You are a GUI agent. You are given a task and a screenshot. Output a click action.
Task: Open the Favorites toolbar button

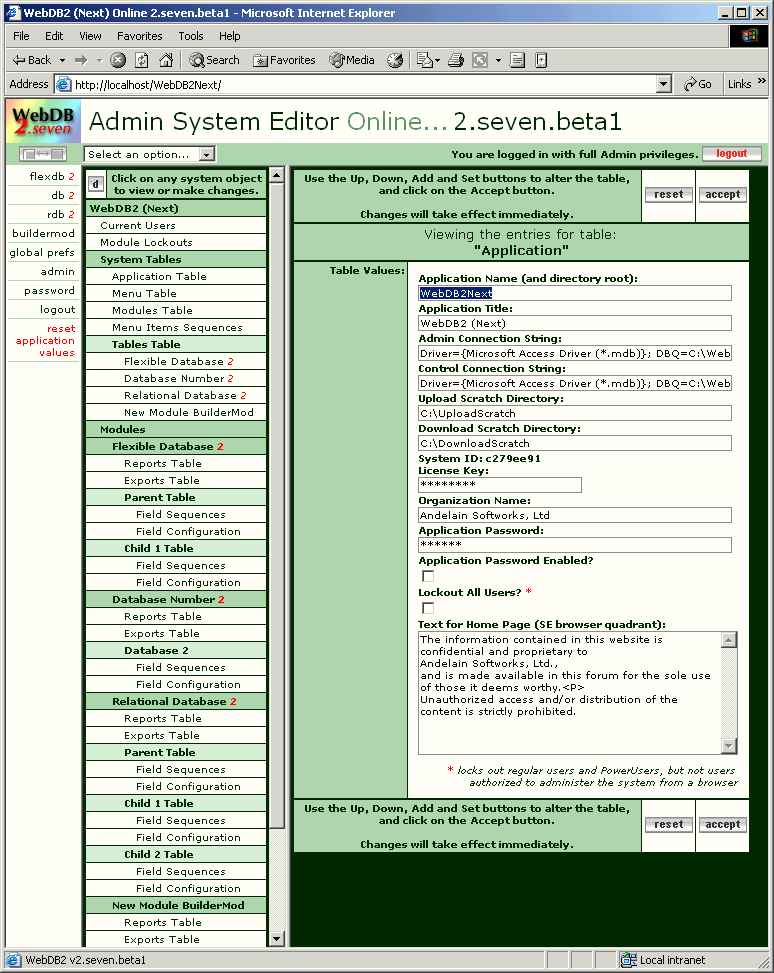point(285,60)
